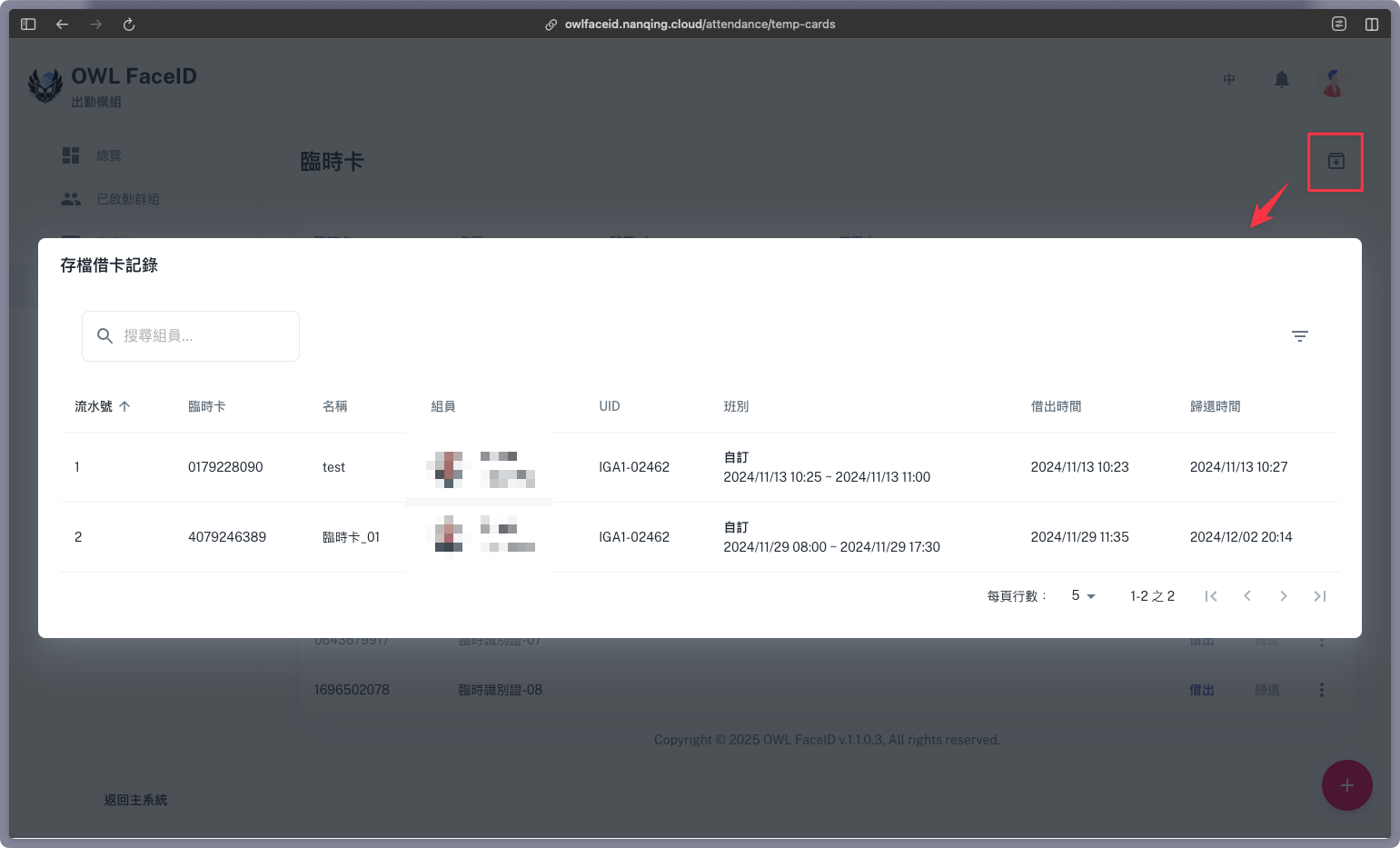The width and height of the screenshot is (1400, 848).
Task: Go to the last page of records
Action: click(1319, 596)
